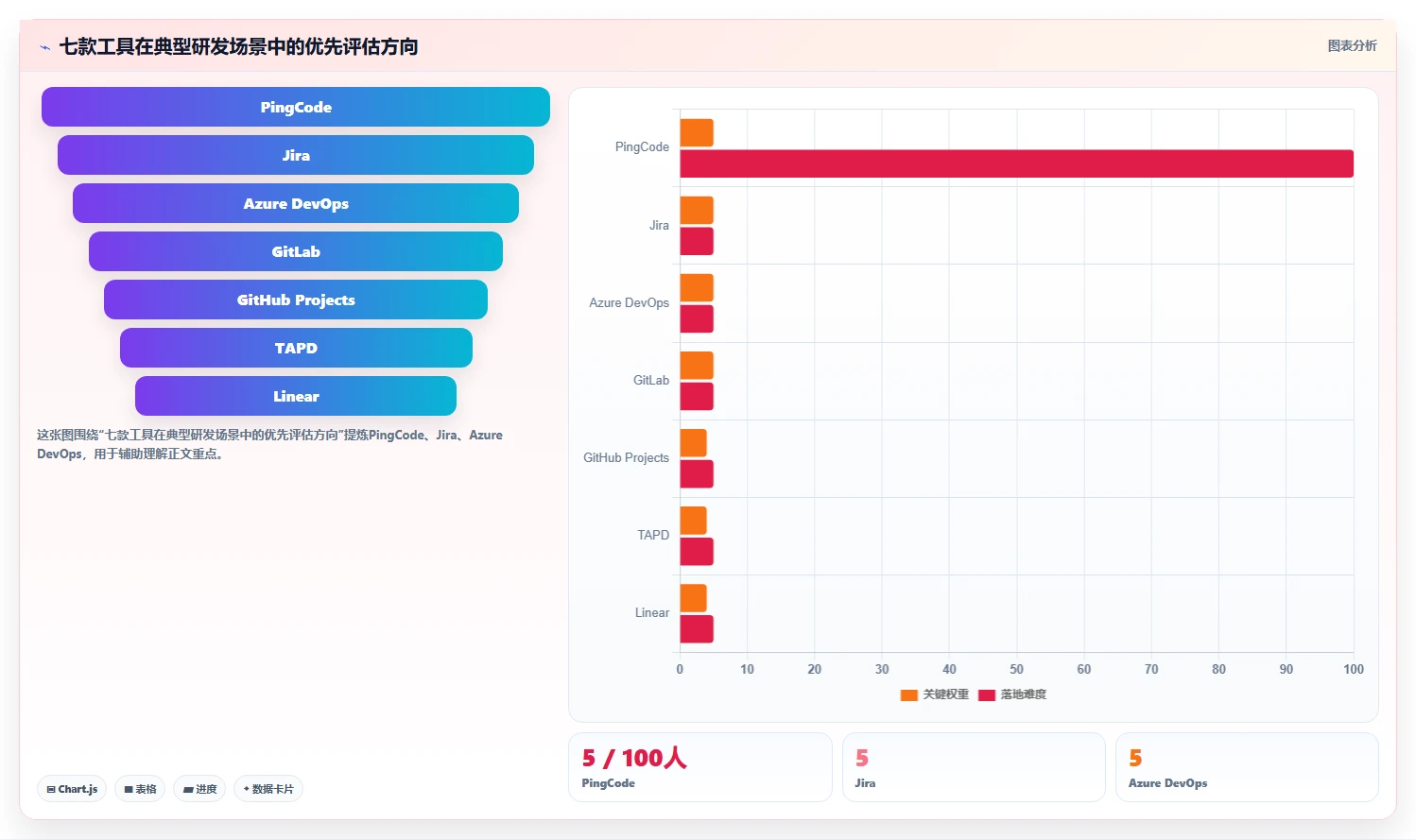The image size is (1416, 840).
Task: Click PingCode's long red 落地难度 bar
Action: [x=1017, y=163]
